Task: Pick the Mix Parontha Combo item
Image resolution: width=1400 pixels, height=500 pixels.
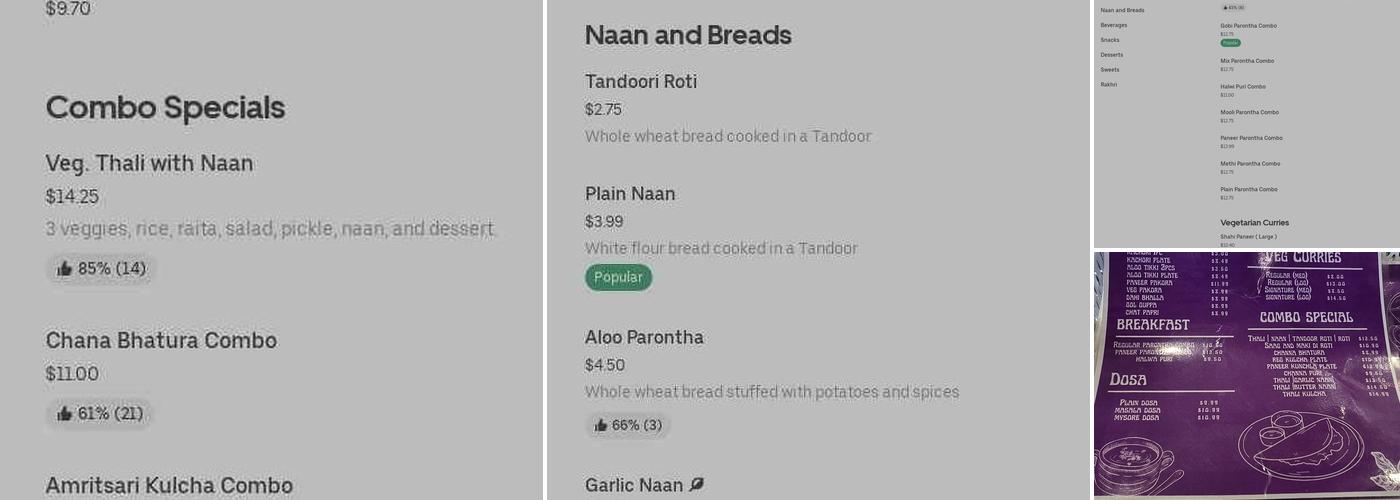Action: tap(1246, 61)
